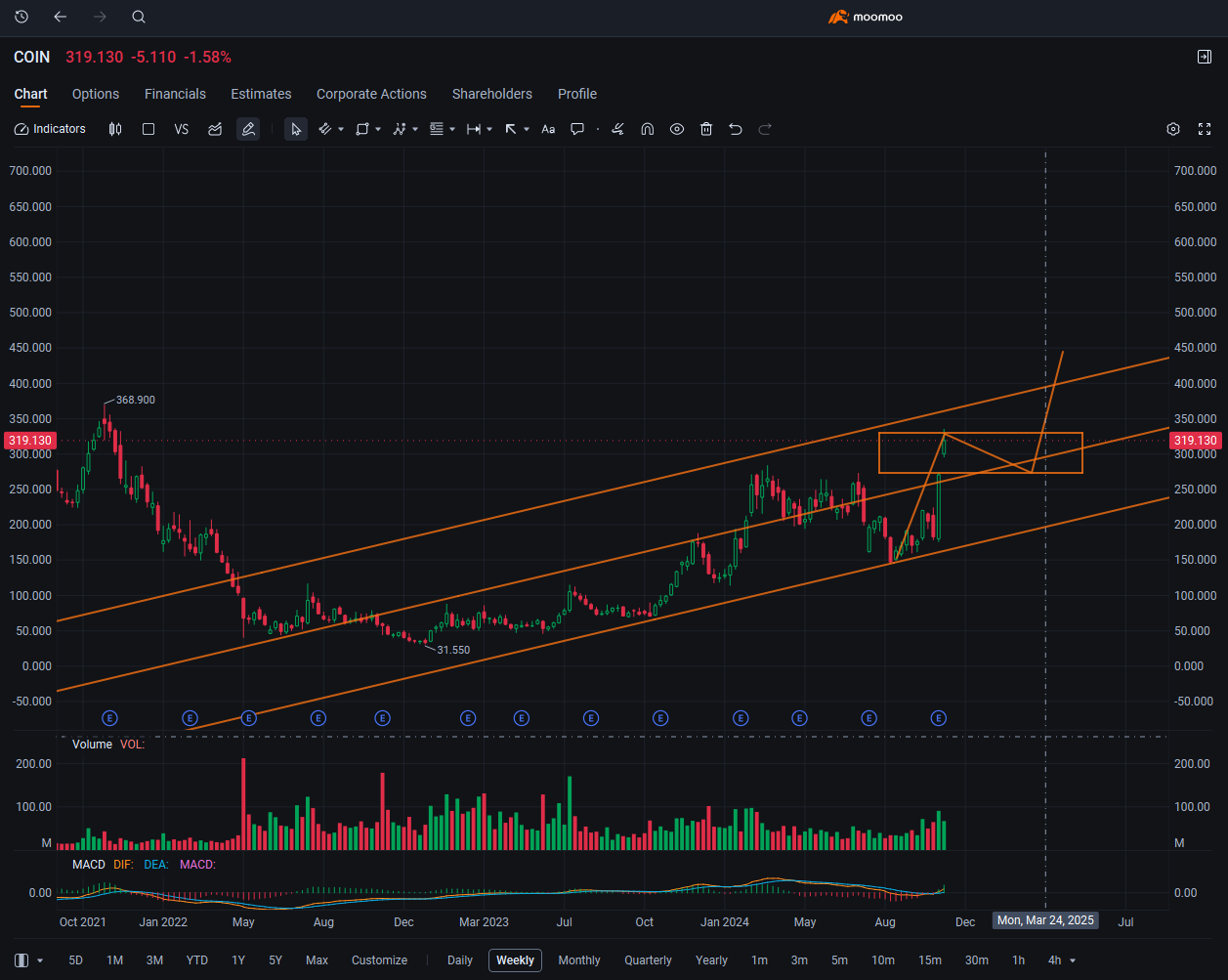Screen dimensions: 1228x980
Task: Select the cursor pointer tool
Action: pyautogui.click(x=296, y=129)
